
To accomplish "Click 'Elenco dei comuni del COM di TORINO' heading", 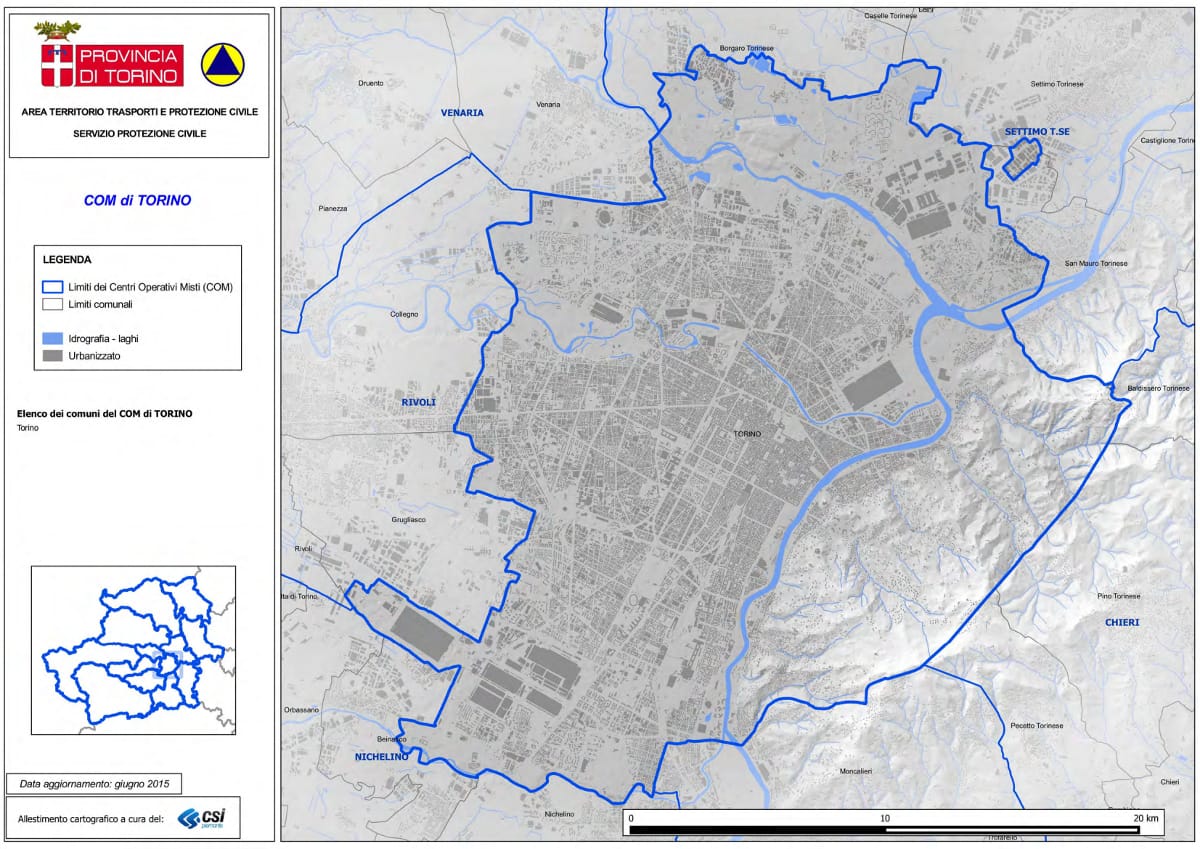I will pyautogui.click(x=105, y=413).
